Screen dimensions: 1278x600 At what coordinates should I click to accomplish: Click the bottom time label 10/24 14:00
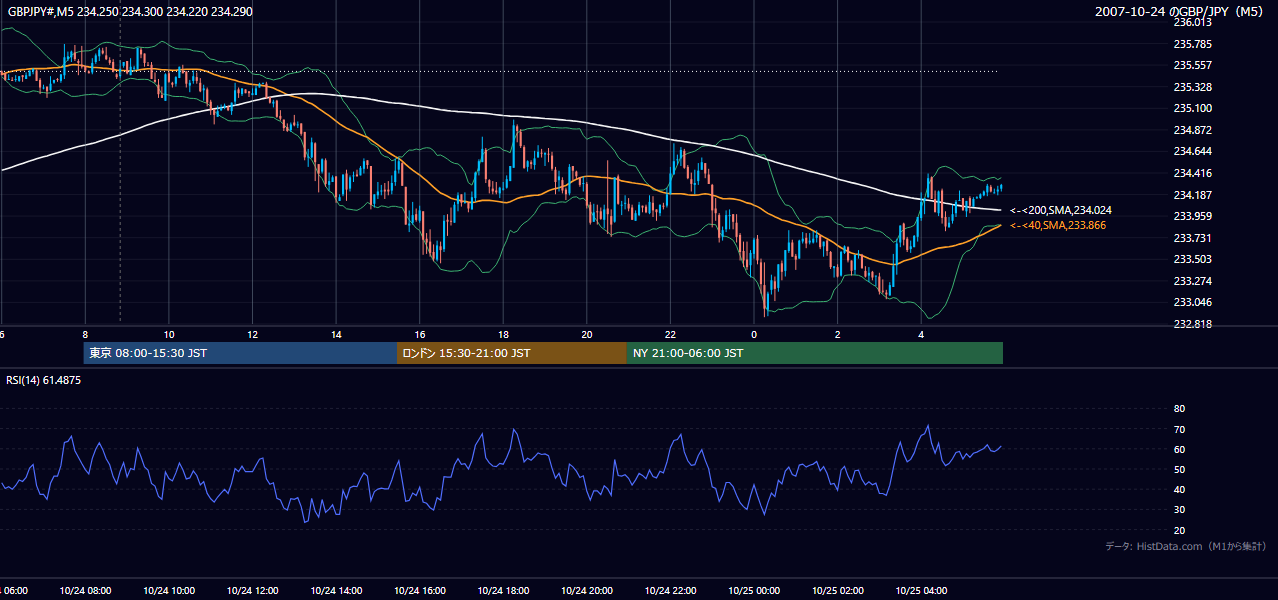(336, 590)
